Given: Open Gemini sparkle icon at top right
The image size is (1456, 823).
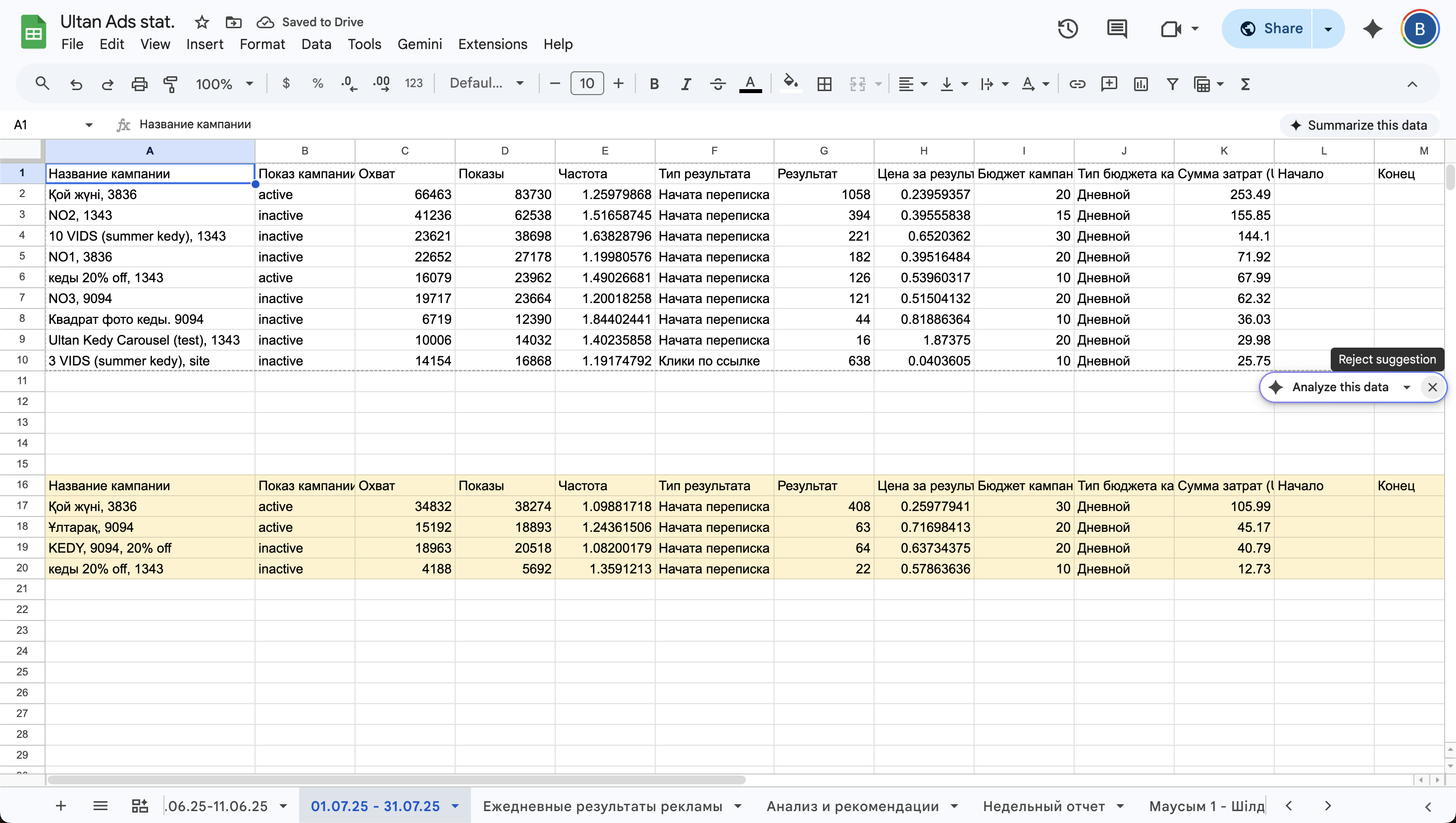Looking at the screenshot, I should tap(1372, 28).
